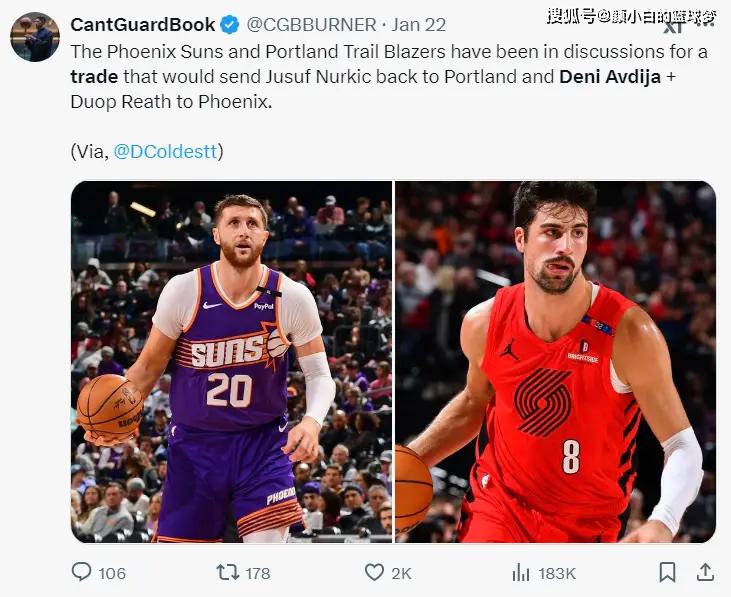Viewport: 731px width, 597px height.
Task: Open the CantGuardBook display name
Action: (x=143, y=25)
